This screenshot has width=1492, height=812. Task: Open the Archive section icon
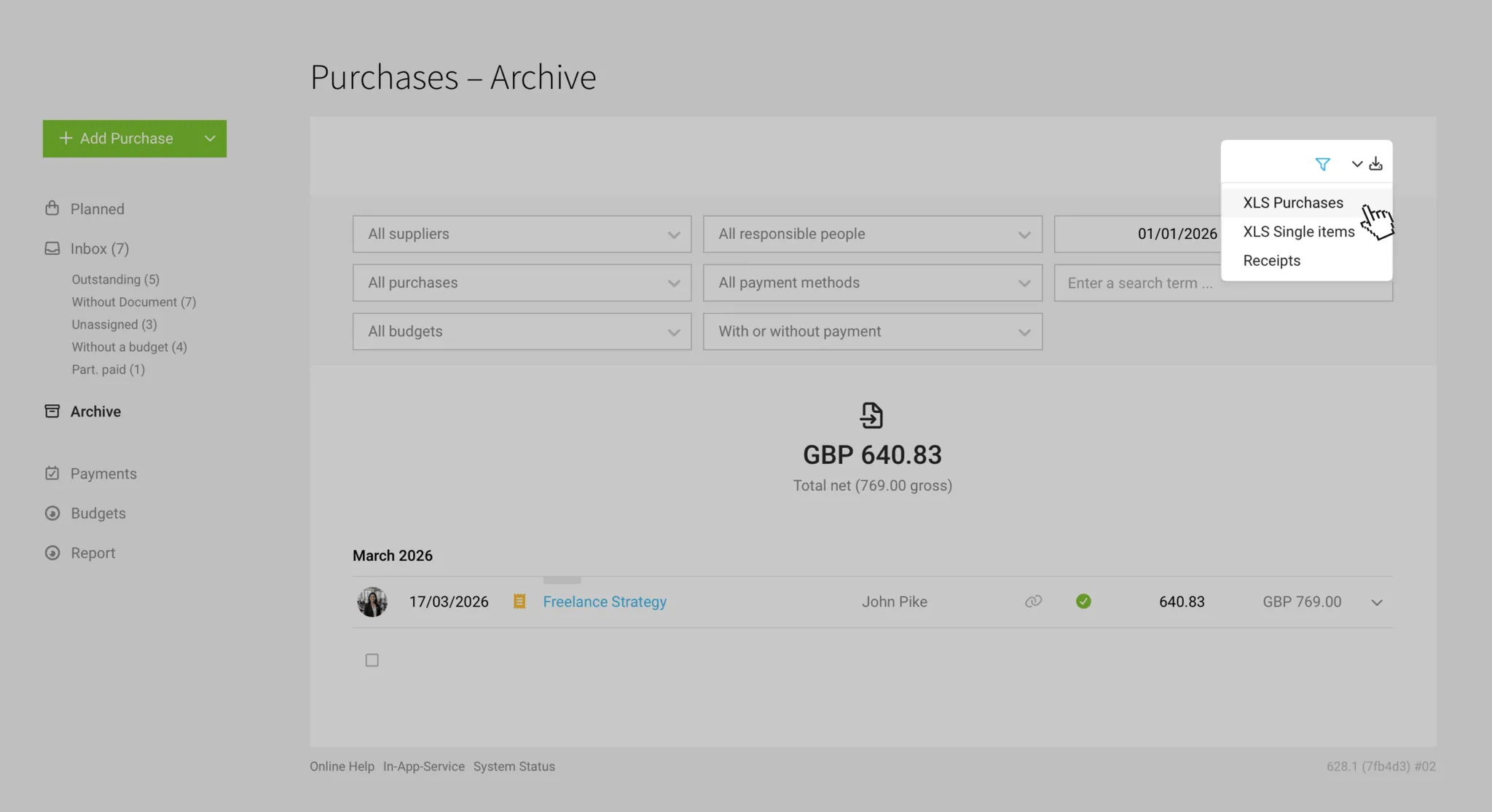click(52, 411)
